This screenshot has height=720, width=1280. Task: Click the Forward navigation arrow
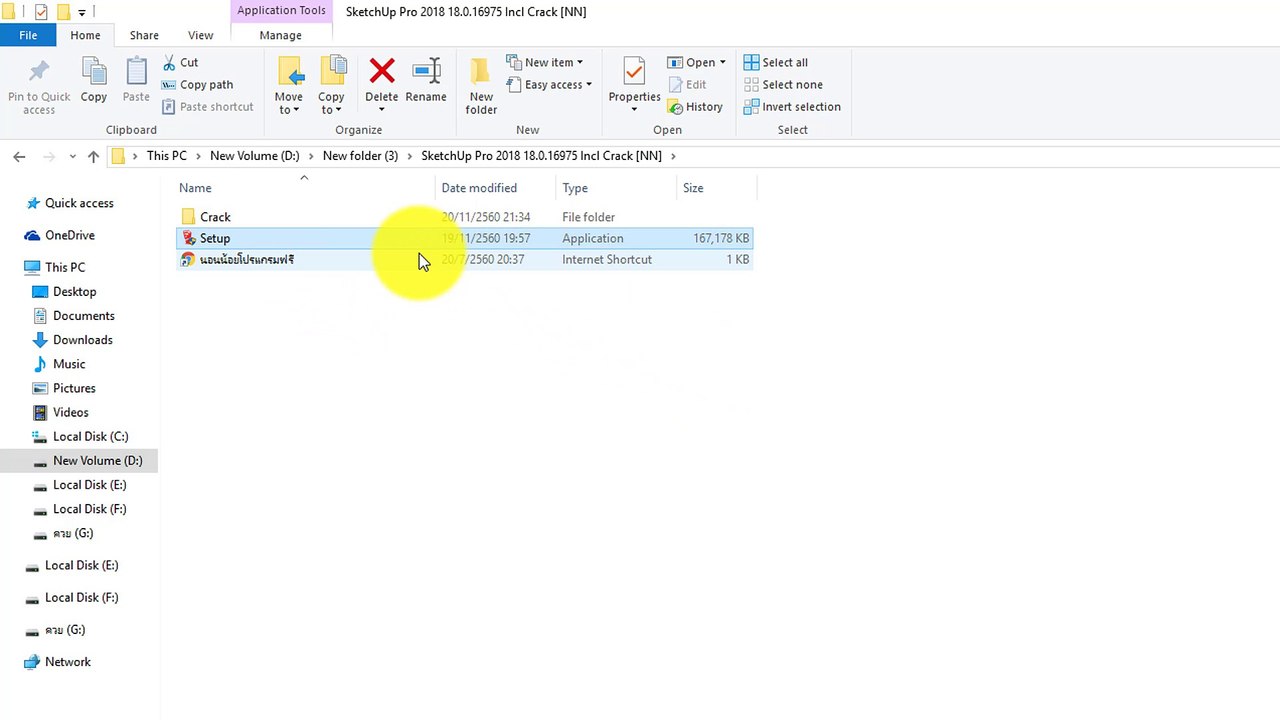point(47,156)
